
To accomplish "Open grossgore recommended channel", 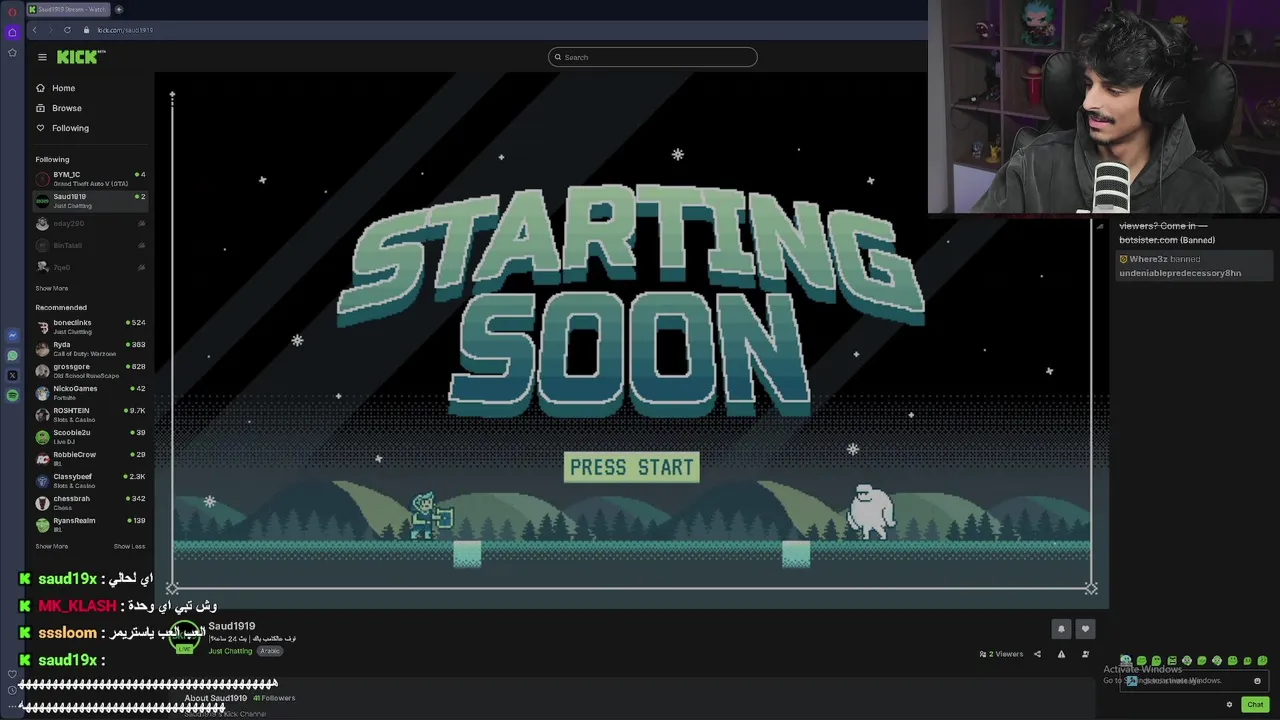I will pos(90,371).
